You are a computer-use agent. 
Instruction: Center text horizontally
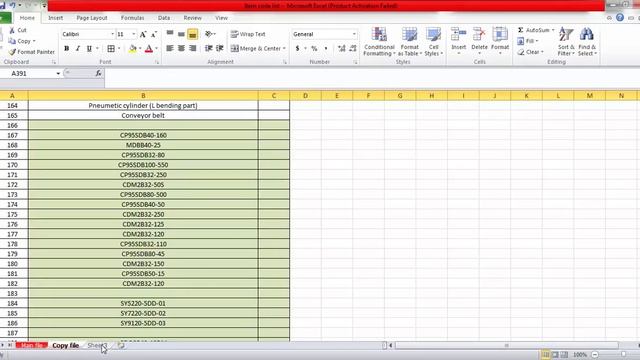tap(181, 49)
